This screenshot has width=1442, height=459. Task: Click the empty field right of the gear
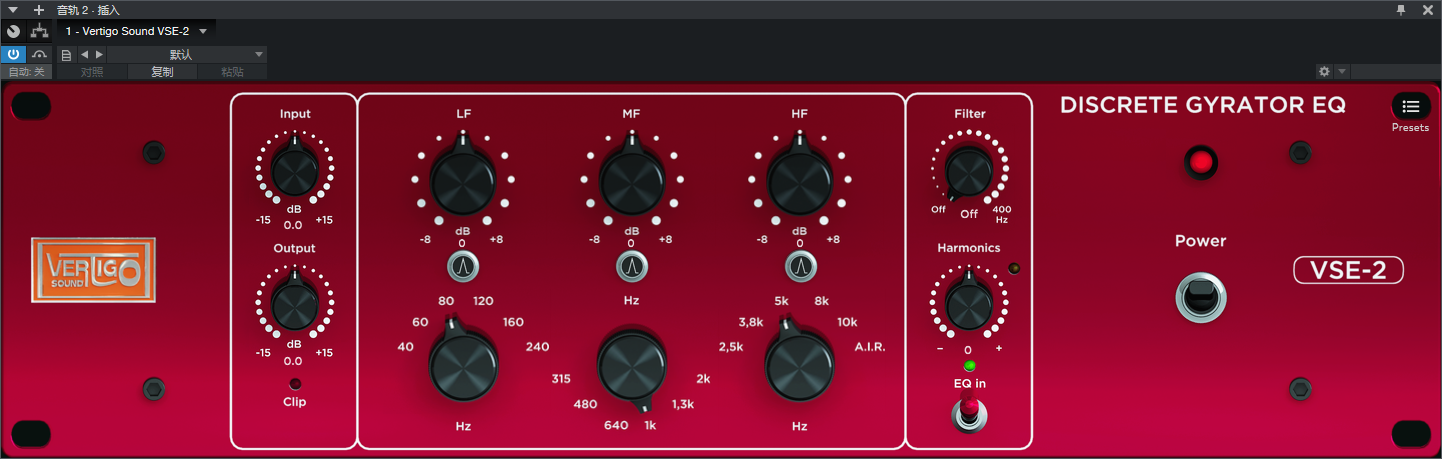point(1396,72)
